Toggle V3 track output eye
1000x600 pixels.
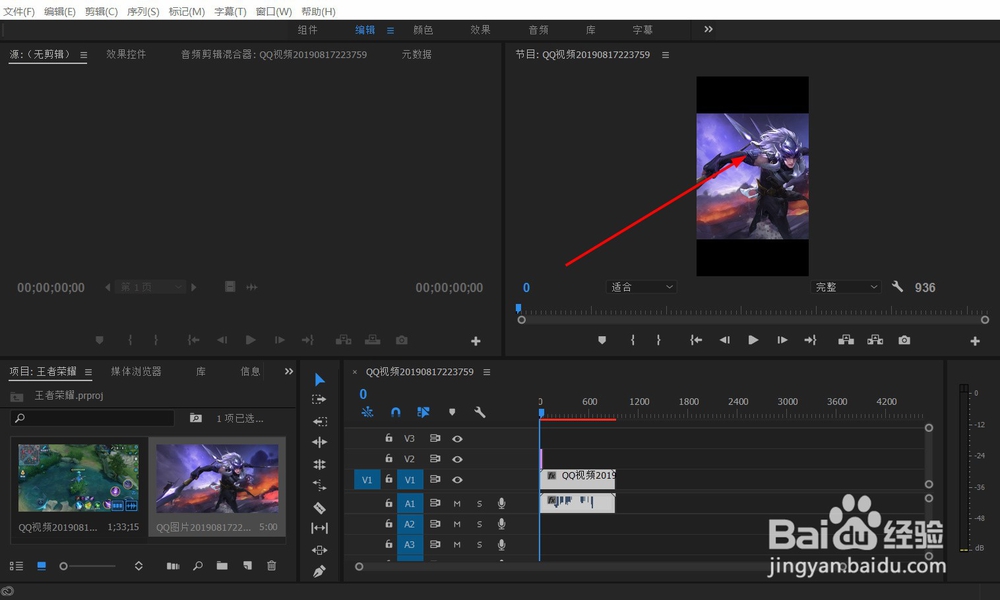pyautogui.click(x=457, y=439)
